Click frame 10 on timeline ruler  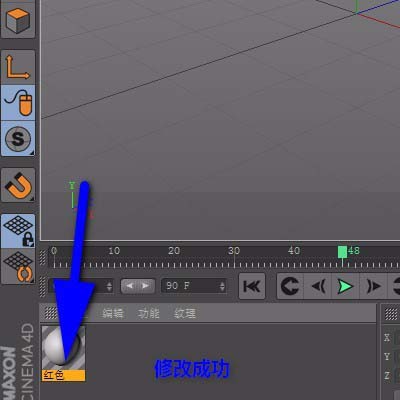[x=114, y=251]
